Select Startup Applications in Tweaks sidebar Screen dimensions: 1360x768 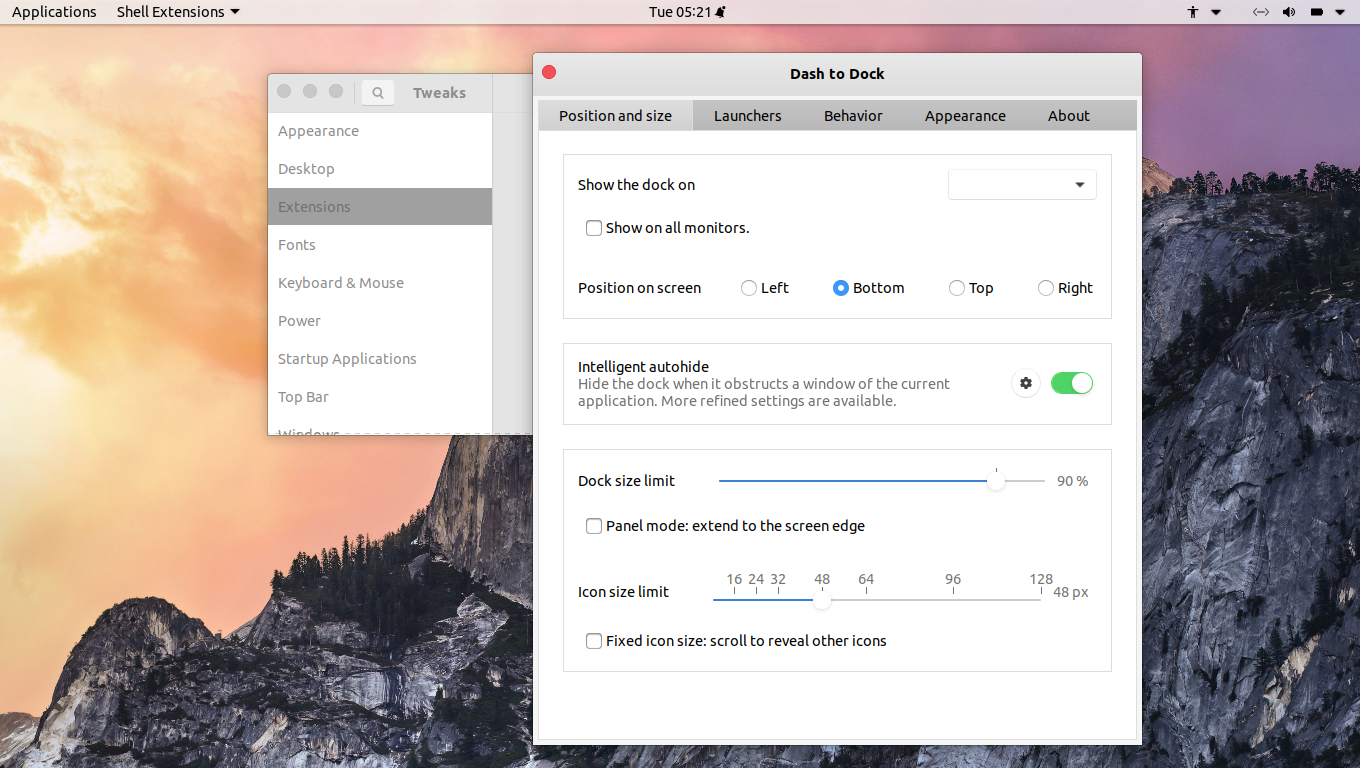380,359
